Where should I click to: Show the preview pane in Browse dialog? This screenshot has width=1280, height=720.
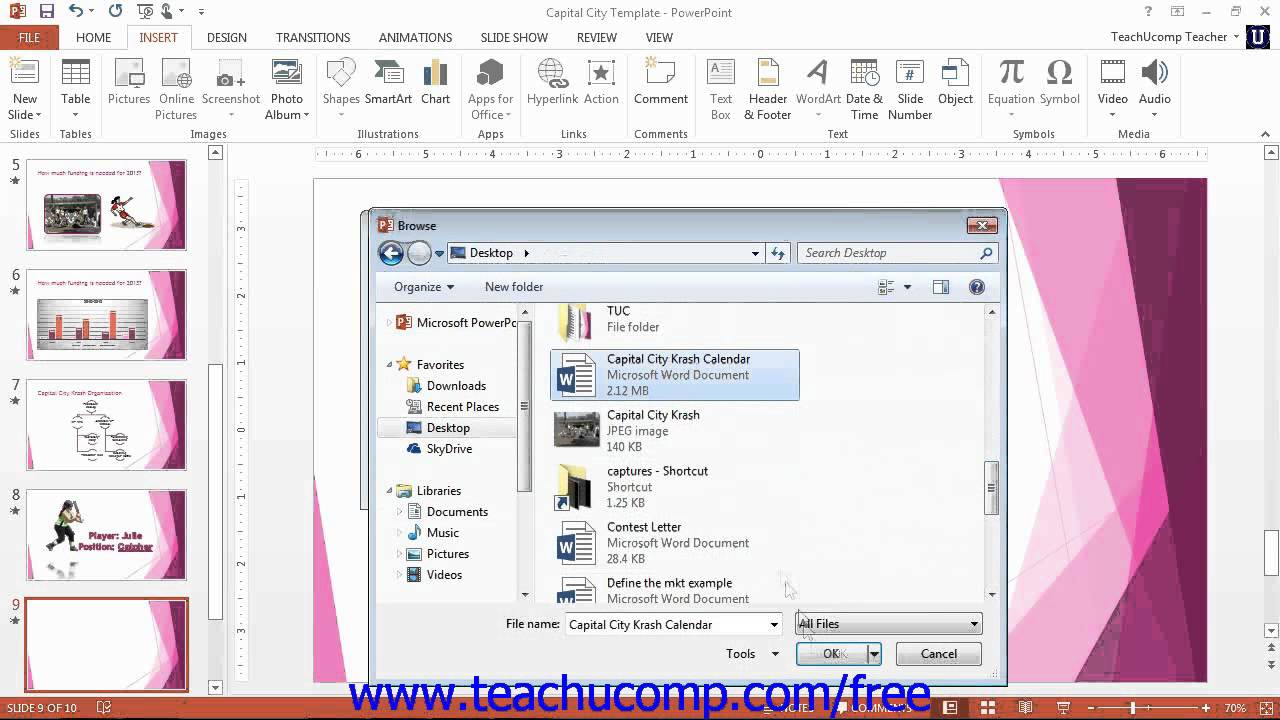(x=941, y=287)
